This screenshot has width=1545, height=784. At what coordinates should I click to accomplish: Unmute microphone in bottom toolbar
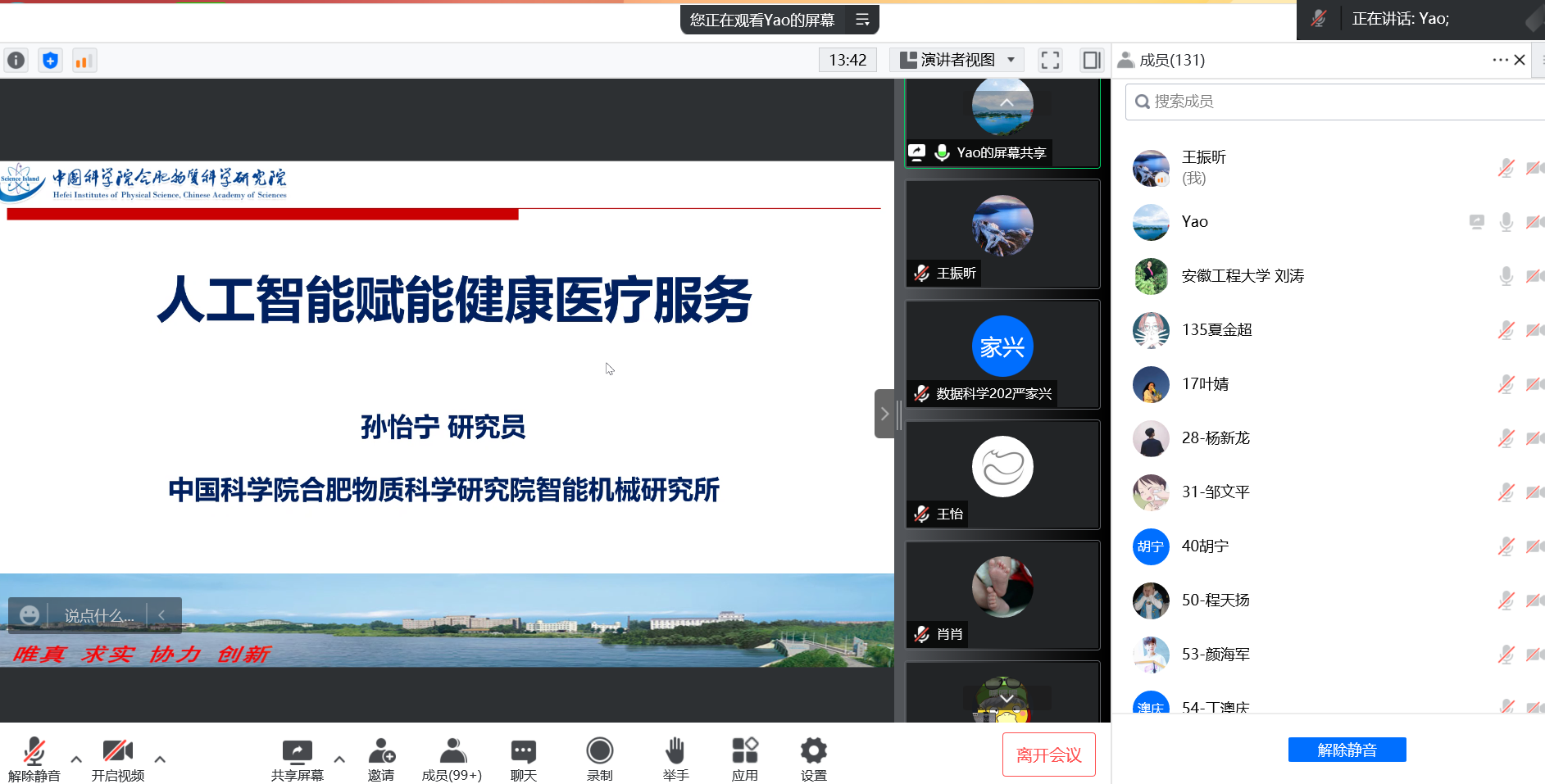34,759
